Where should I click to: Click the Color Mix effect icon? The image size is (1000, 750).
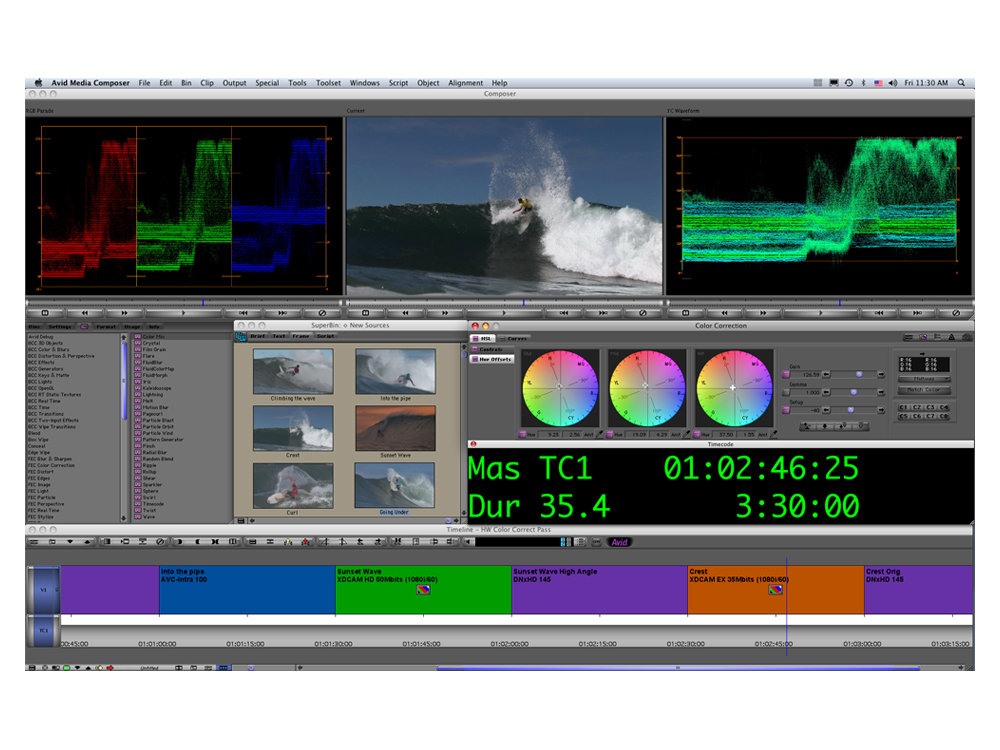coord(137,337)
